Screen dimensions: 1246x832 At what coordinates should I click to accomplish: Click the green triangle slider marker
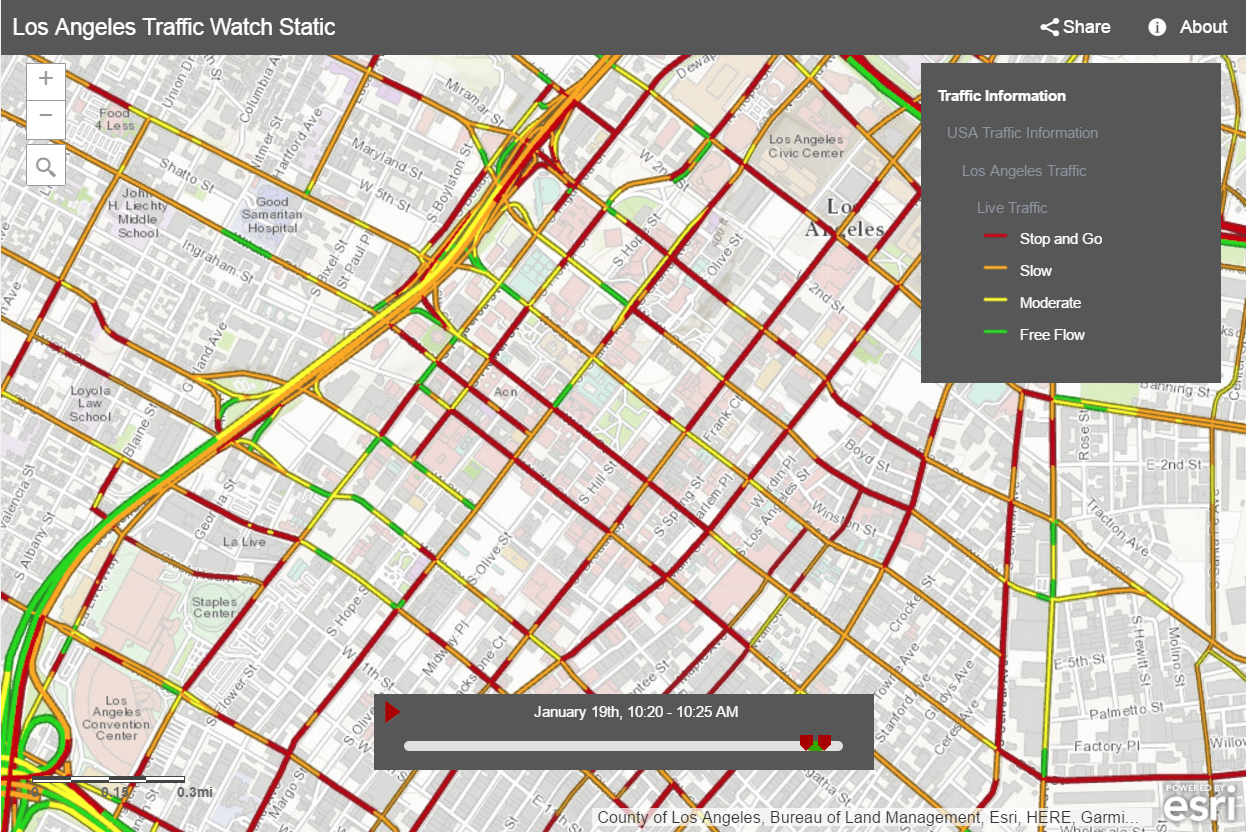[815, 745]
